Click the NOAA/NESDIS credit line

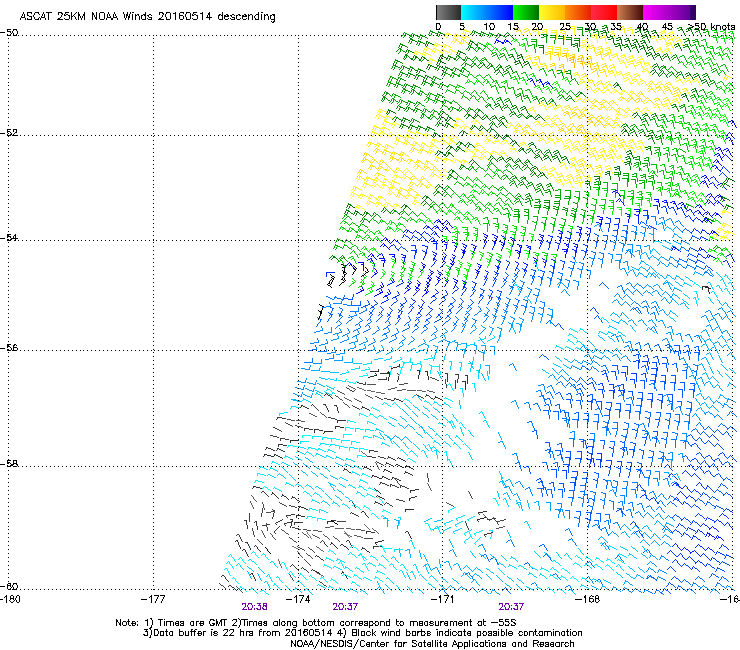432,643
